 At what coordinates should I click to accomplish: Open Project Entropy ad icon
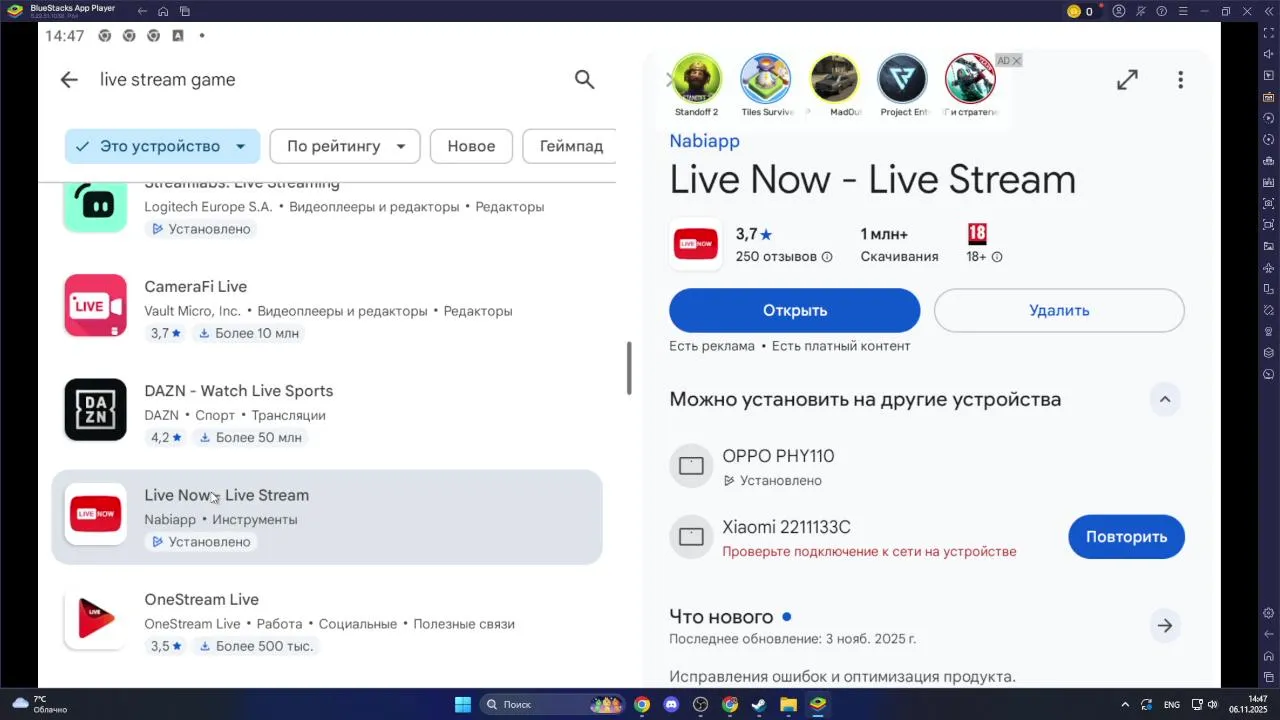tap(903, 79)
